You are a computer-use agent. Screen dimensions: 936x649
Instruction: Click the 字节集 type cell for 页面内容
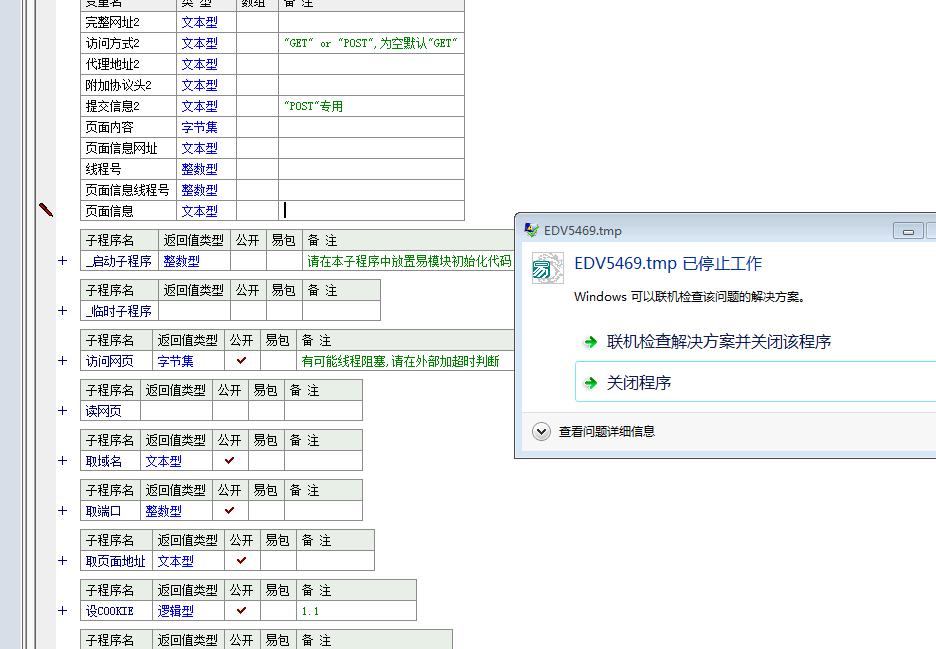(199, 127)
